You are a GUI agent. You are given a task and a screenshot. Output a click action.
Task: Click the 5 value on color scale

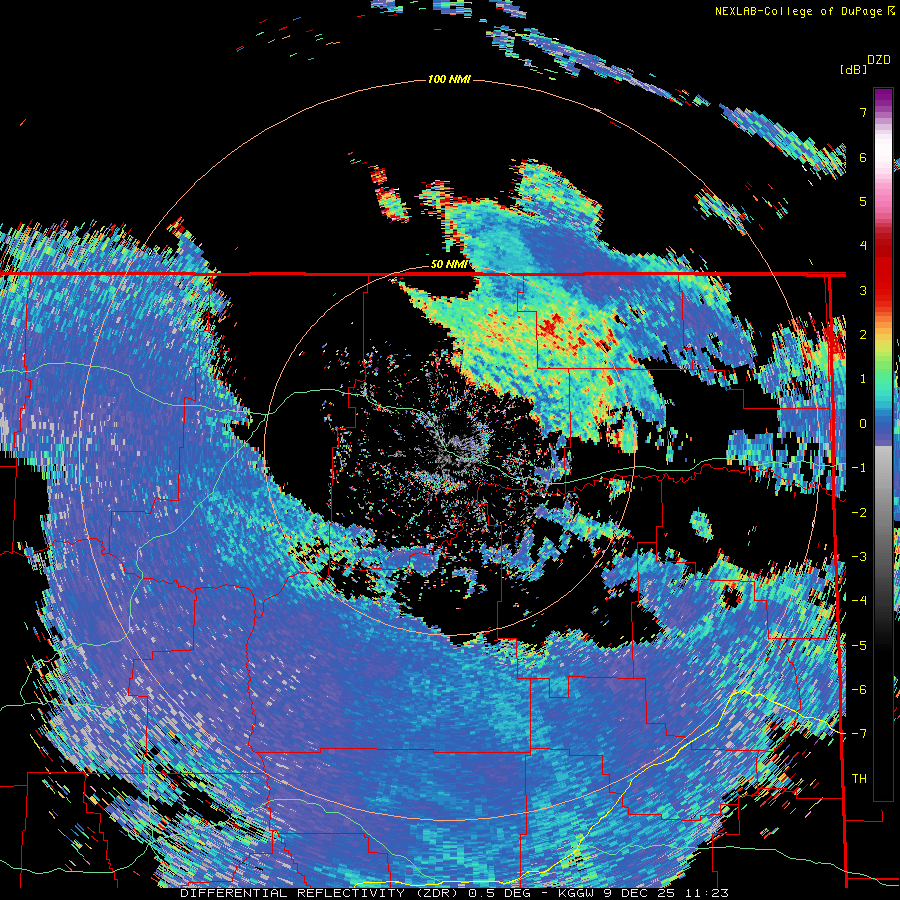[x=863, y=201]
